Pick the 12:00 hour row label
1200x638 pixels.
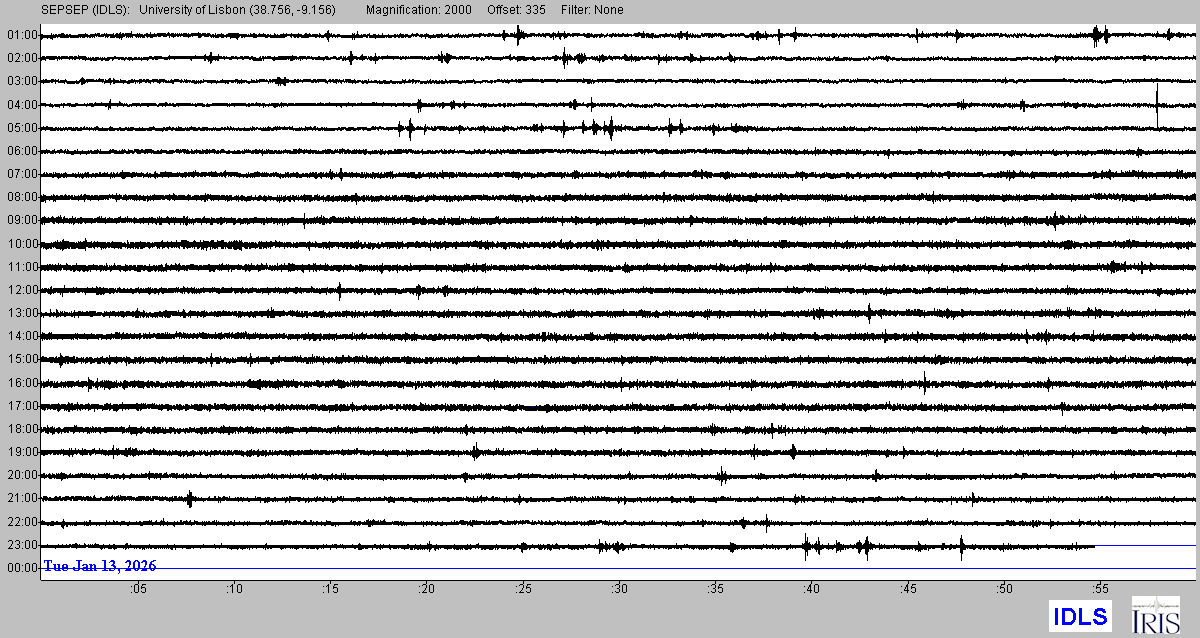coord(22,290)
